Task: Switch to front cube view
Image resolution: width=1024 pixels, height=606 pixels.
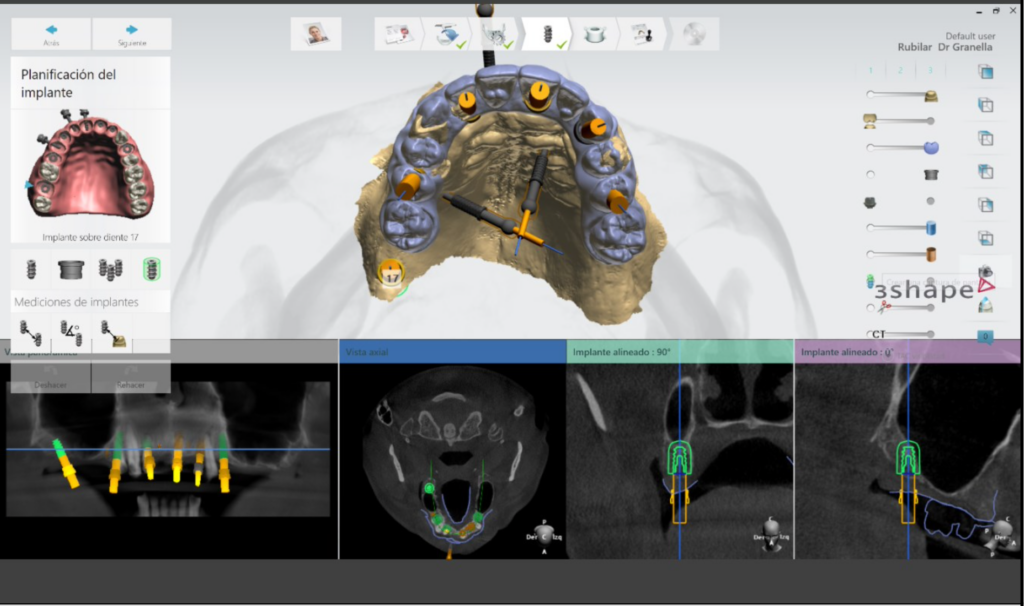Action: [x=985, y=72]
